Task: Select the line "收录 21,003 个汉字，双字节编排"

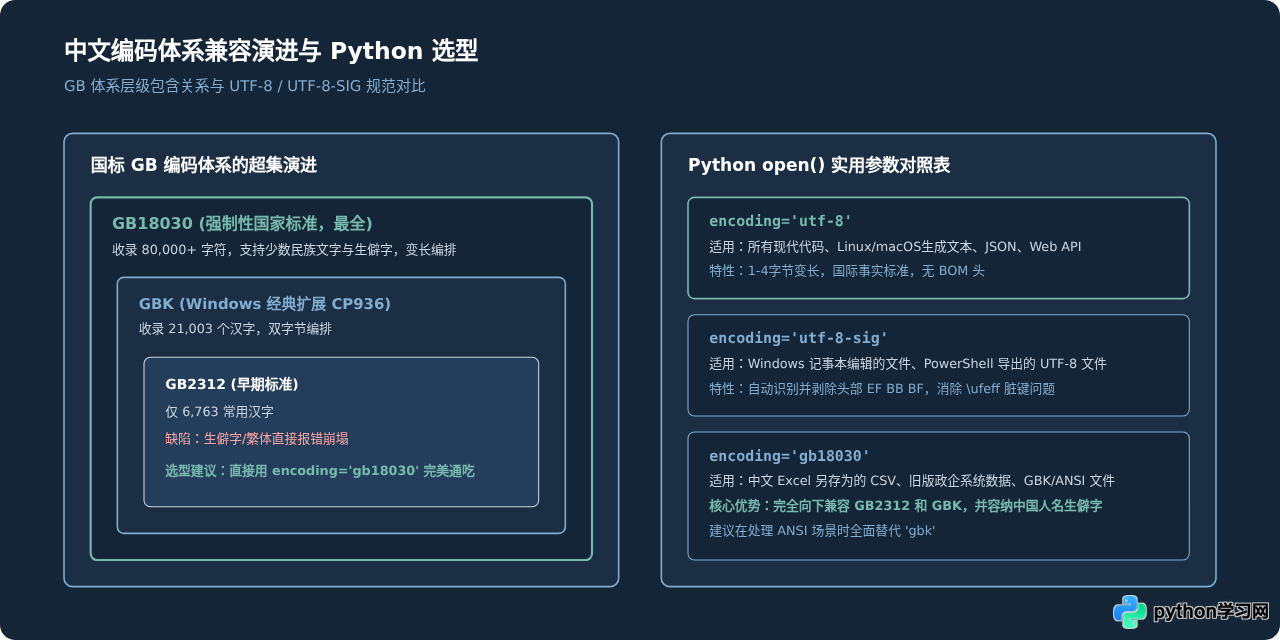Action: click(x=235, y=328)
